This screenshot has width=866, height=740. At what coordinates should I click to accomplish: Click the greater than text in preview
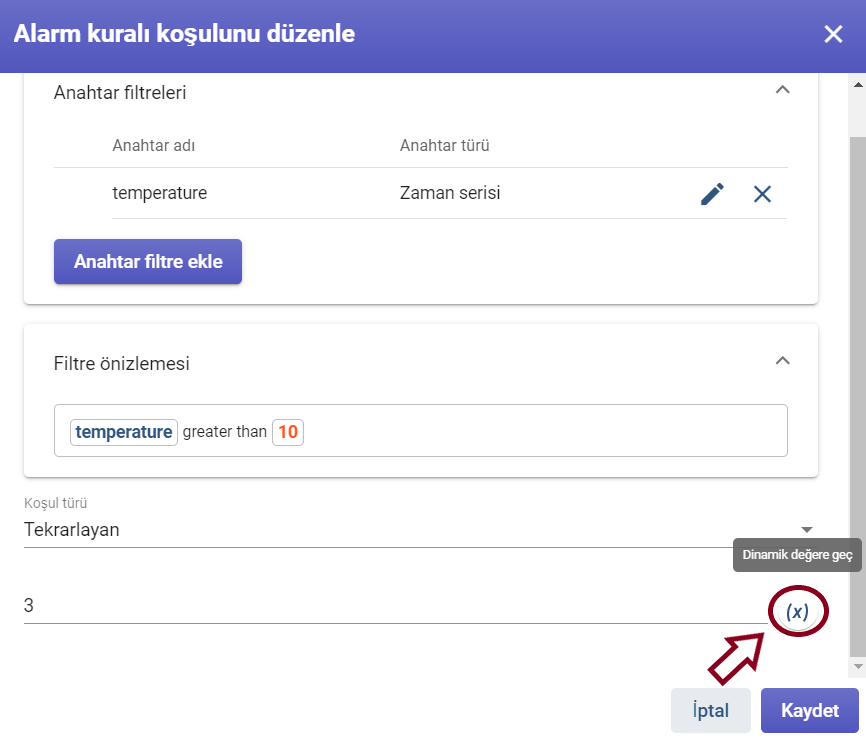point(225,432)
